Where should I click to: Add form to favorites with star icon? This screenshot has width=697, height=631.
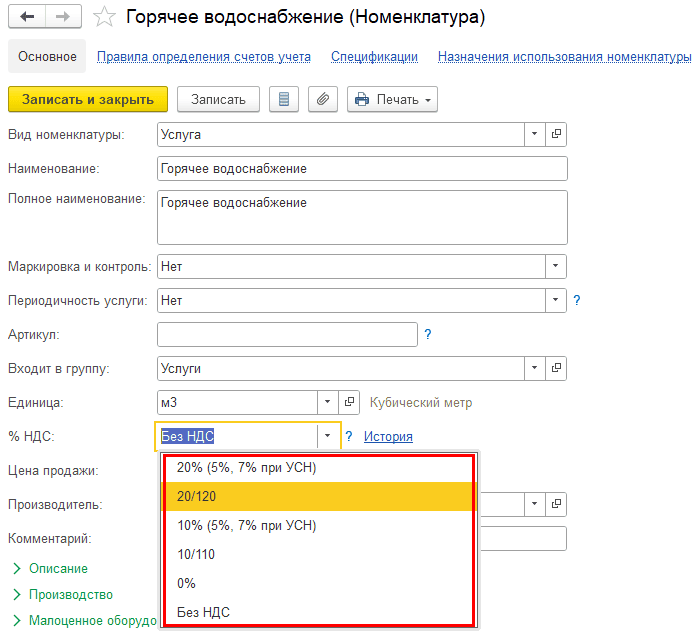coord(103,17)
